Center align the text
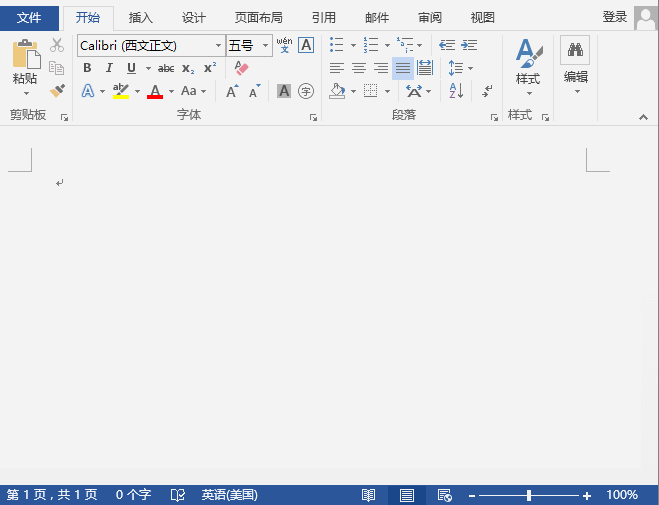 pyautogui.click(x=359, y=68)
